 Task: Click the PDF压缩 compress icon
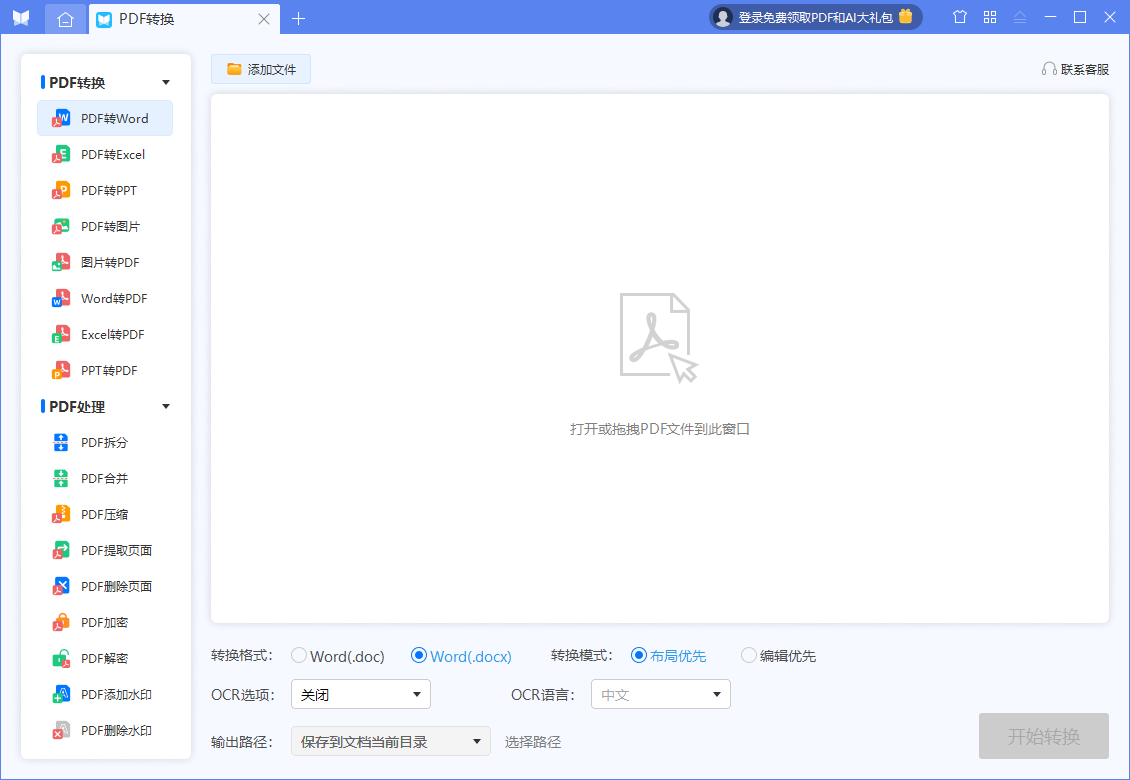[x=61, y=515]
